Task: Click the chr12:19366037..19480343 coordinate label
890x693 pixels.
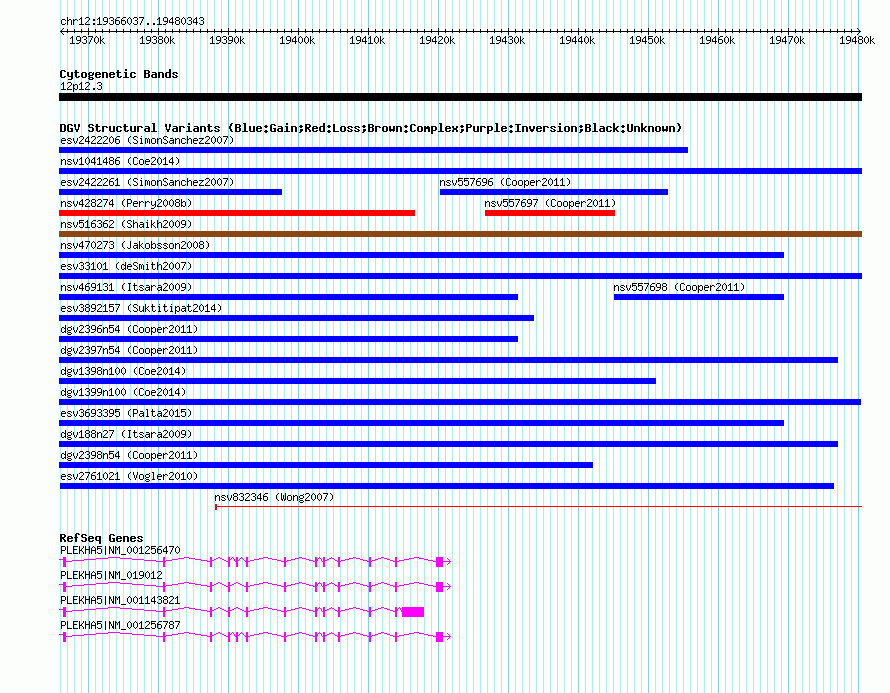Action: click(x=132, y=22)
